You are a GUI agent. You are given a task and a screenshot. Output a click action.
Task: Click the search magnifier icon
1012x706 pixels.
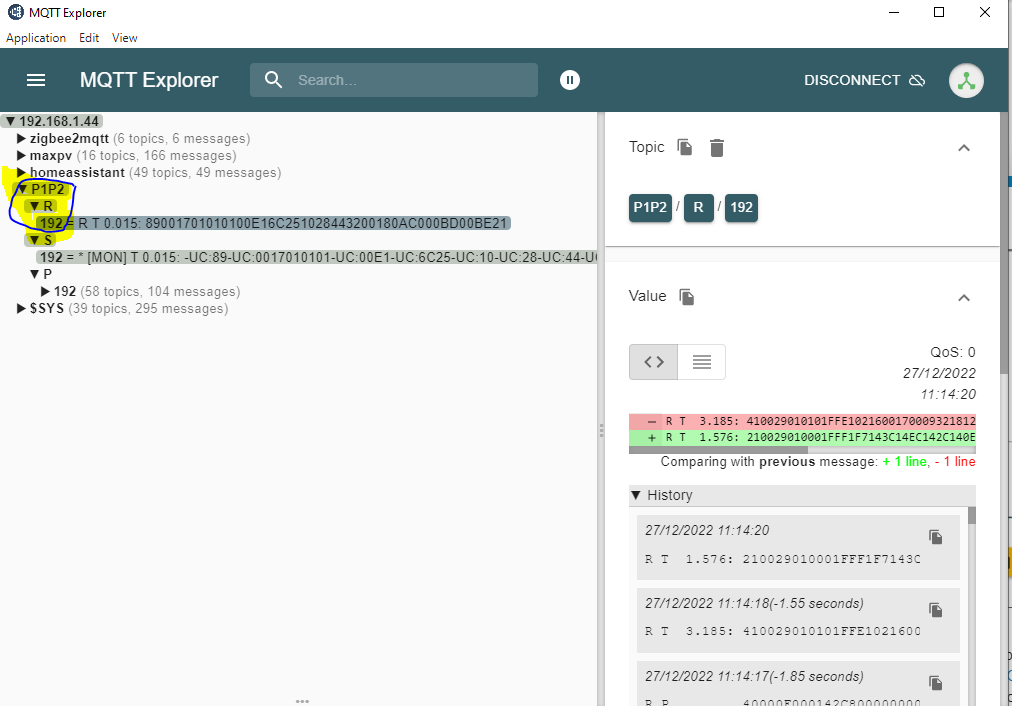[274, 80]
